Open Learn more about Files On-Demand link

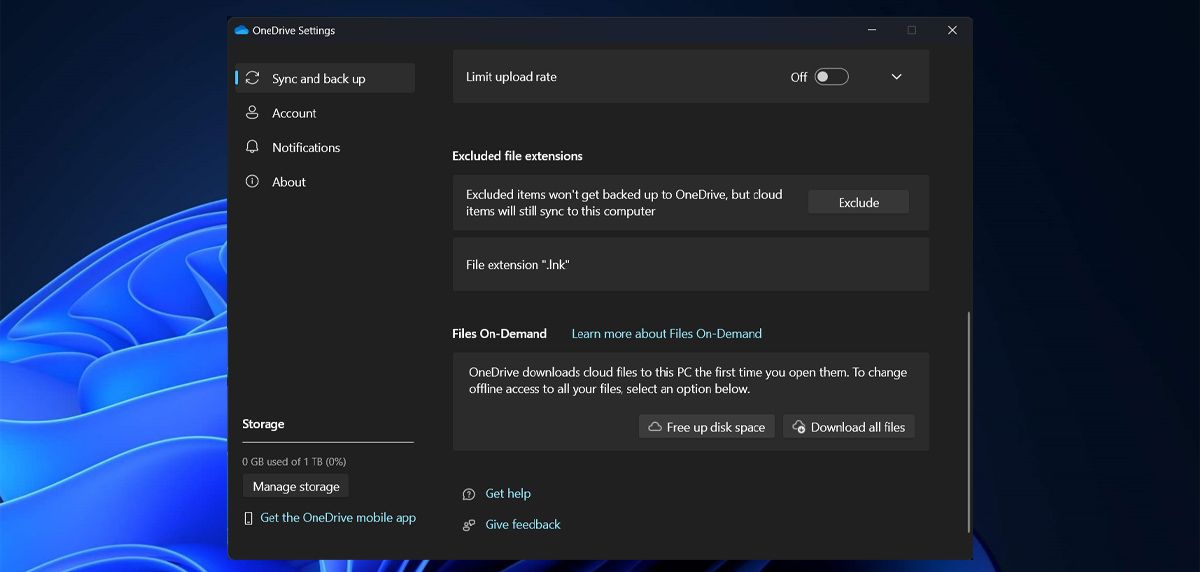[666, 334]
